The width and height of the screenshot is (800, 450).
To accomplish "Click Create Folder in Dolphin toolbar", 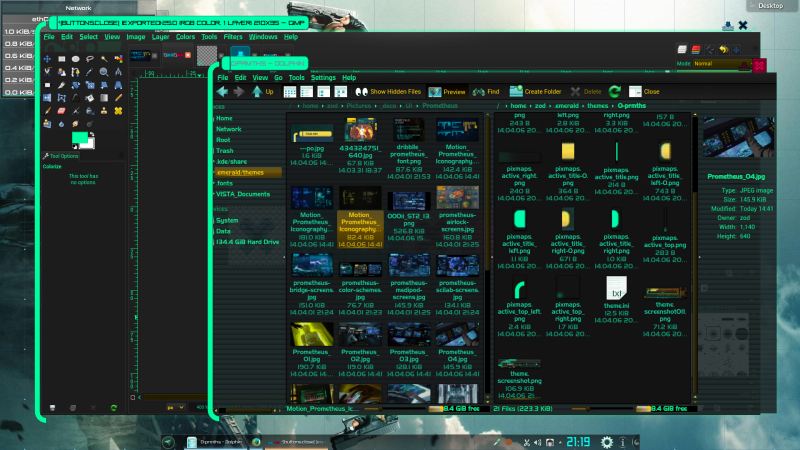I will [536, 92].
